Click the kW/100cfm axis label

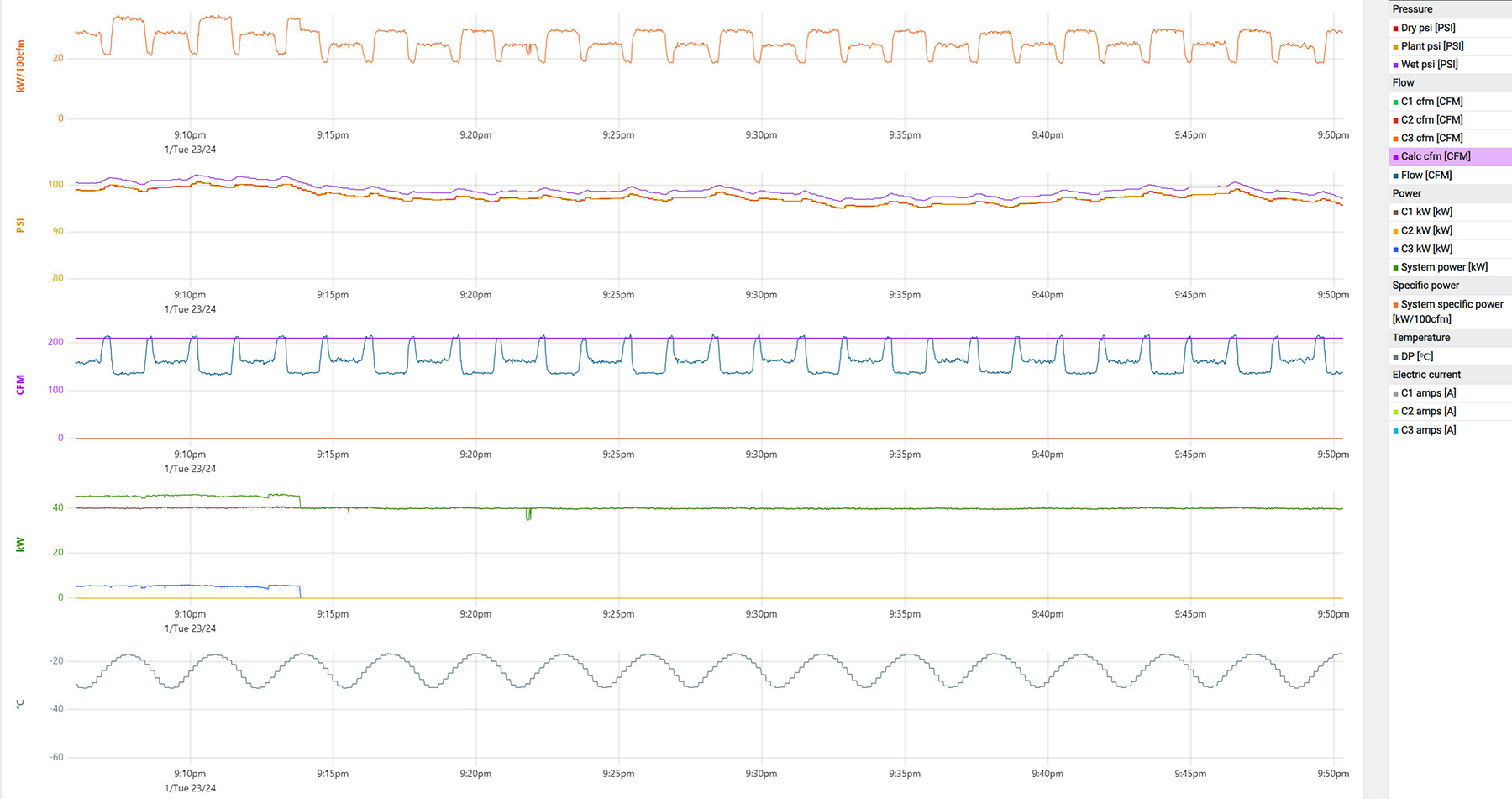point(20,66)
